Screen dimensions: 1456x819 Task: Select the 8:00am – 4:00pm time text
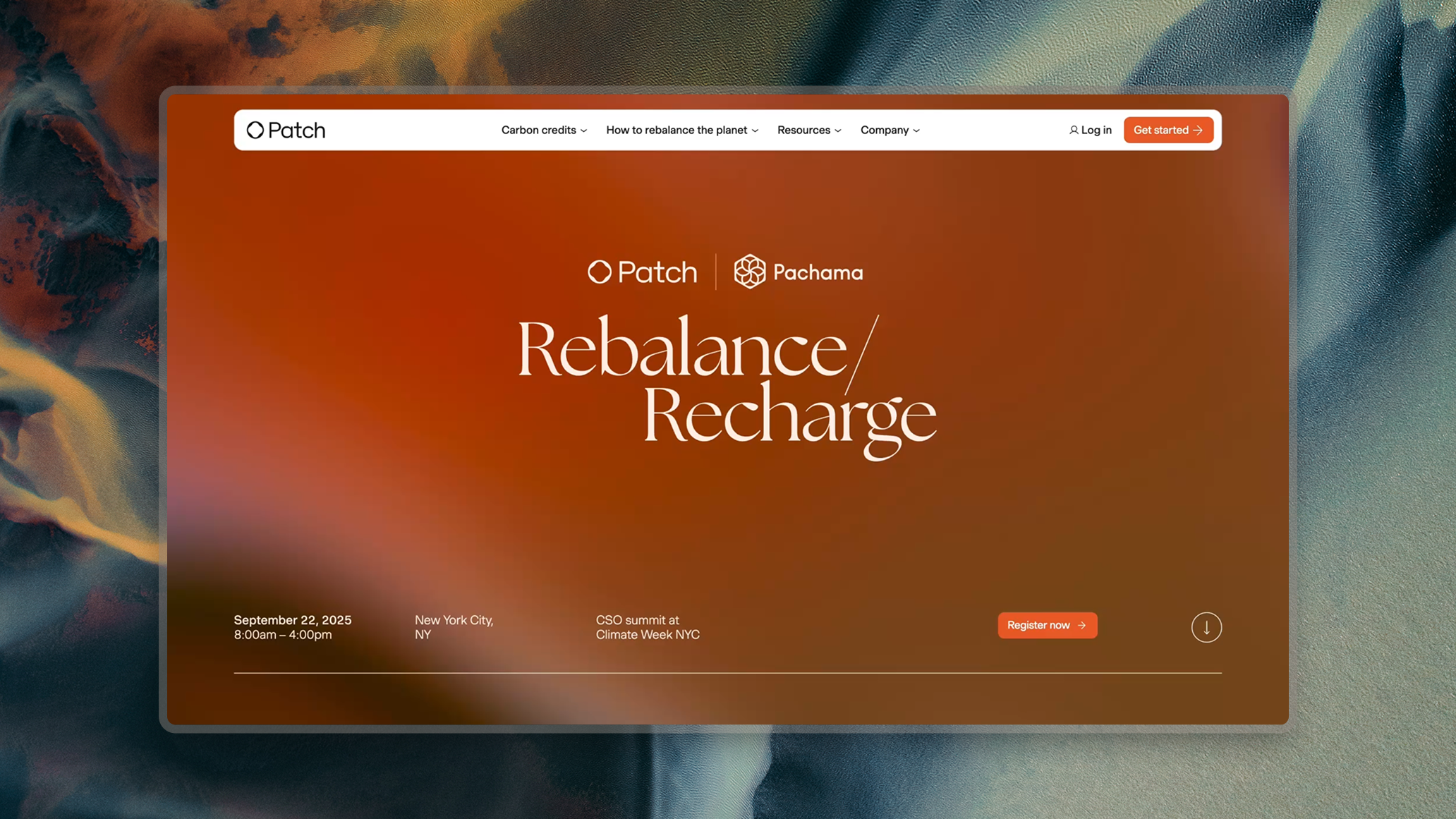[x=283, y=635]
